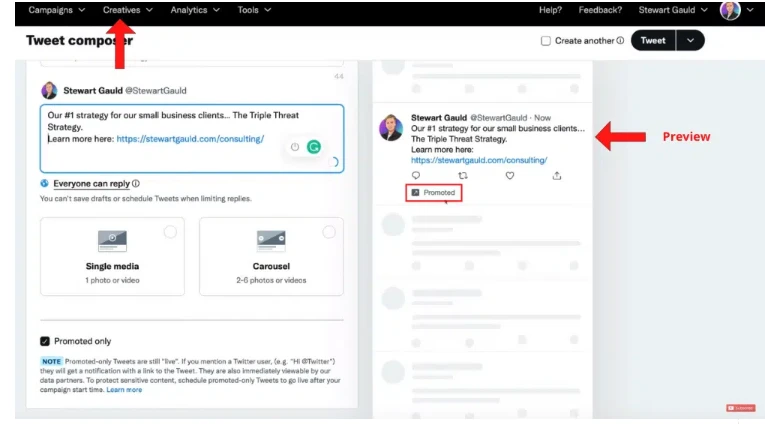Click composer Stewart Gauld avatar

[x=49, y=91]
